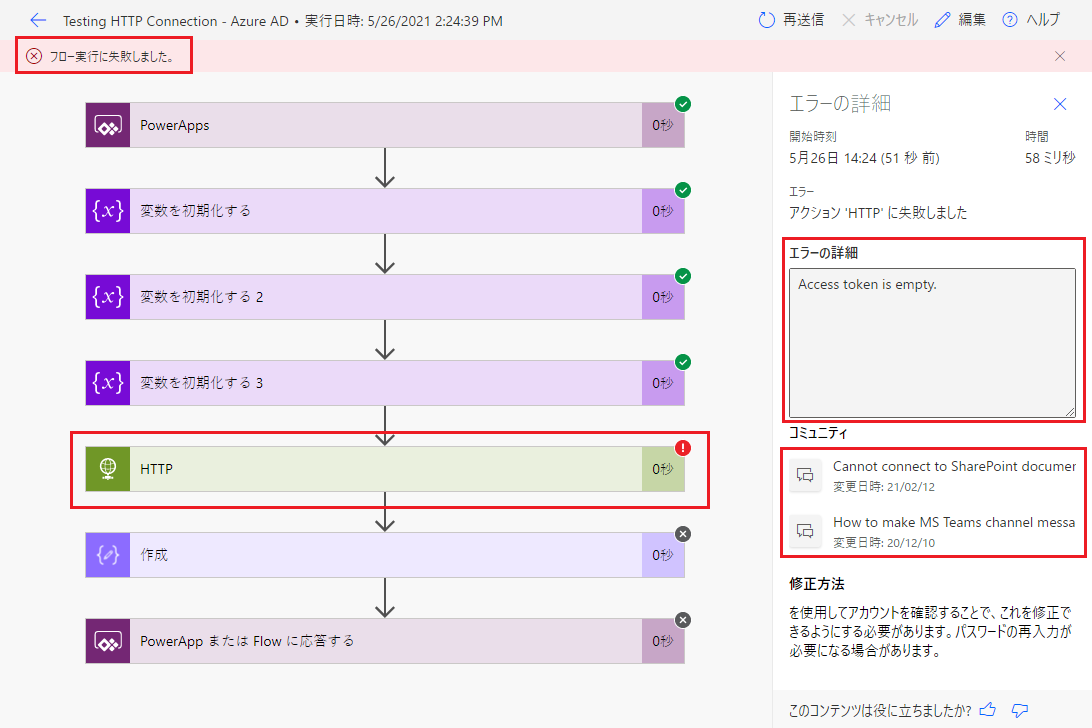Click the フロー実行に失敗しました banner message
The image size is (1092, 728).
[x=111, y=56]
